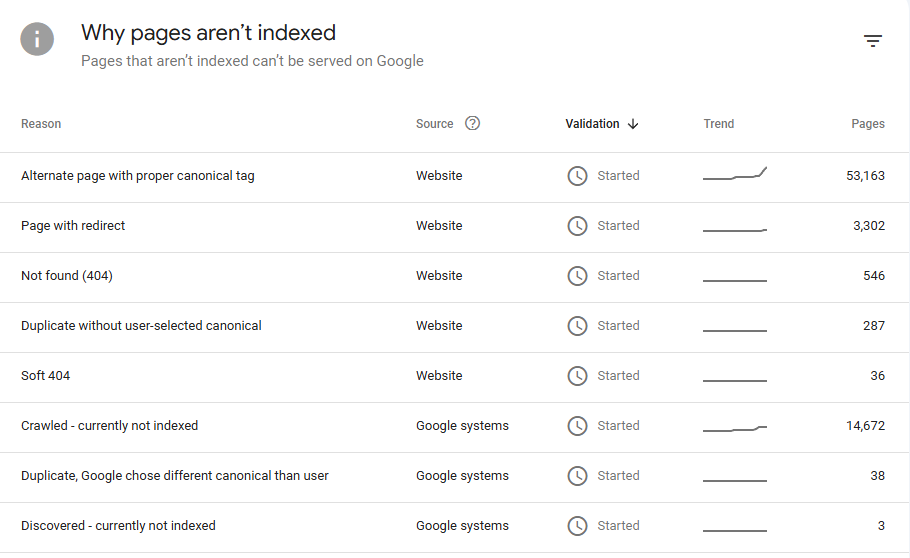Viewport: 910px width, 558px height.
Task: Click clock icon in Alternate page row
Action: click(577, 176)
